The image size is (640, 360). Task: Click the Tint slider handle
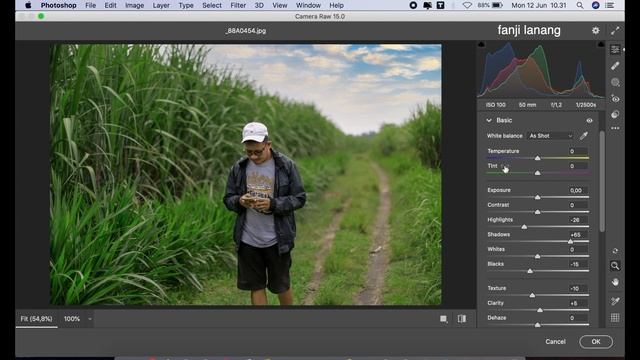(x=538, y=173)
